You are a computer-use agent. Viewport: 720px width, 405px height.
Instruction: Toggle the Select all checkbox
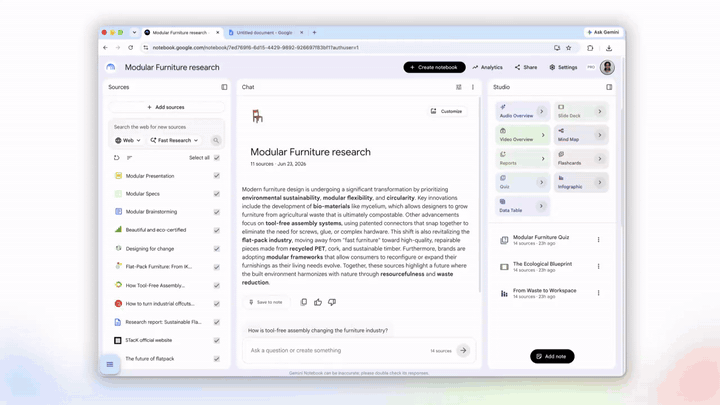(217, 158)
